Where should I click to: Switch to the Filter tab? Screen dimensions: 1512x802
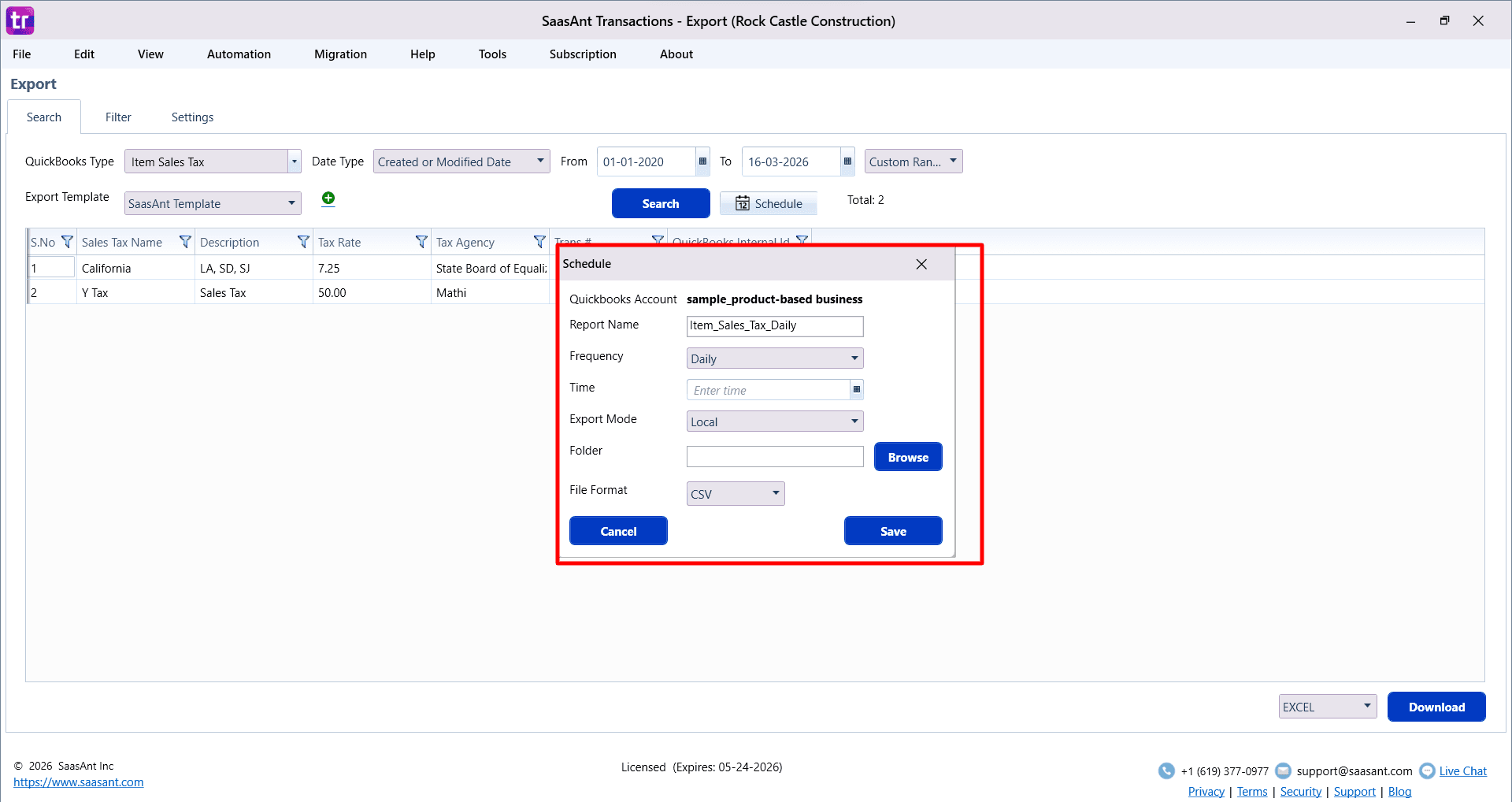click(x=118, y=117)
